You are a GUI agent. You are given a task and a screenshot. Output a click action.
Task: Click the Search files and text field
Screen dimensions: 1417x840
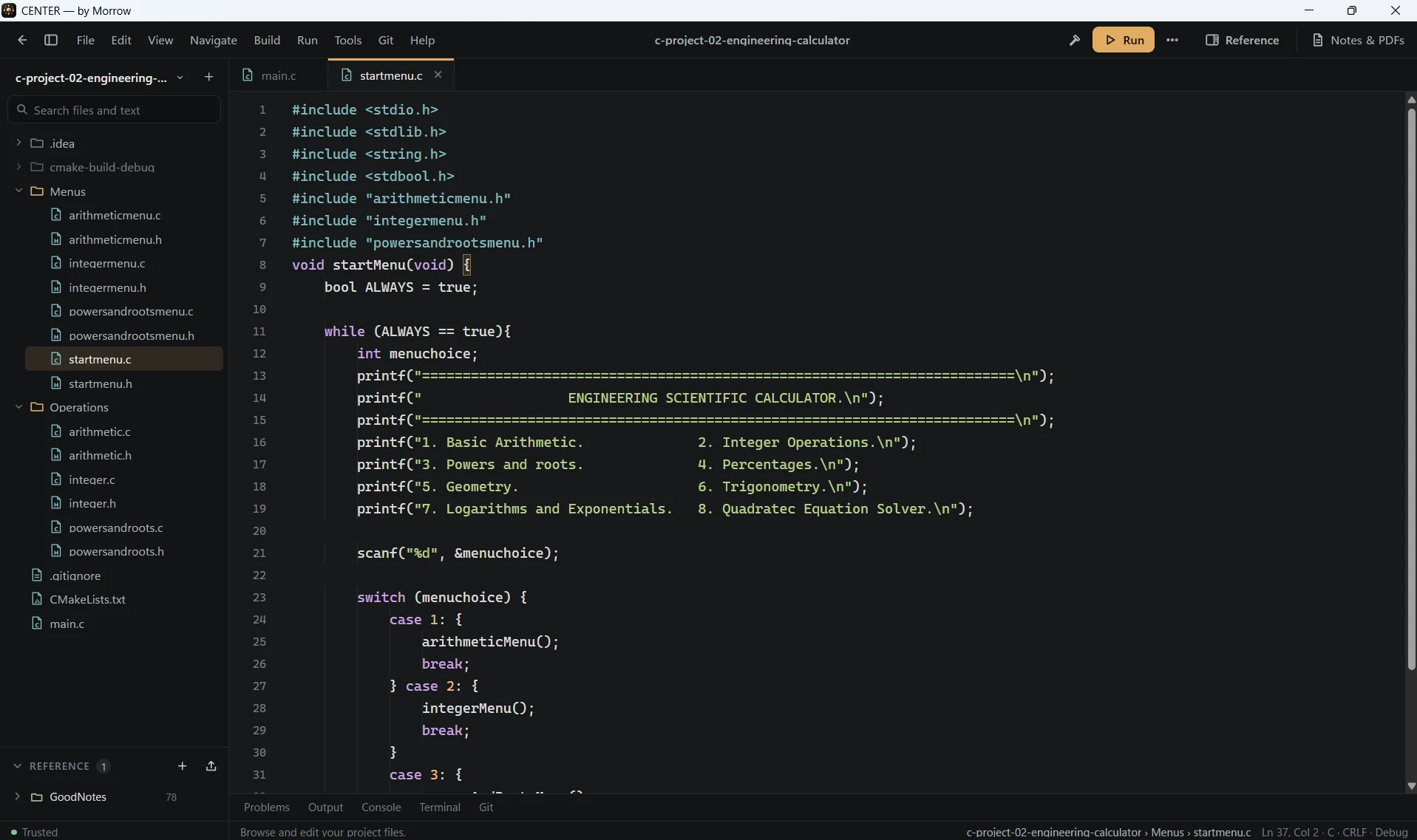[x=115, y=110]
